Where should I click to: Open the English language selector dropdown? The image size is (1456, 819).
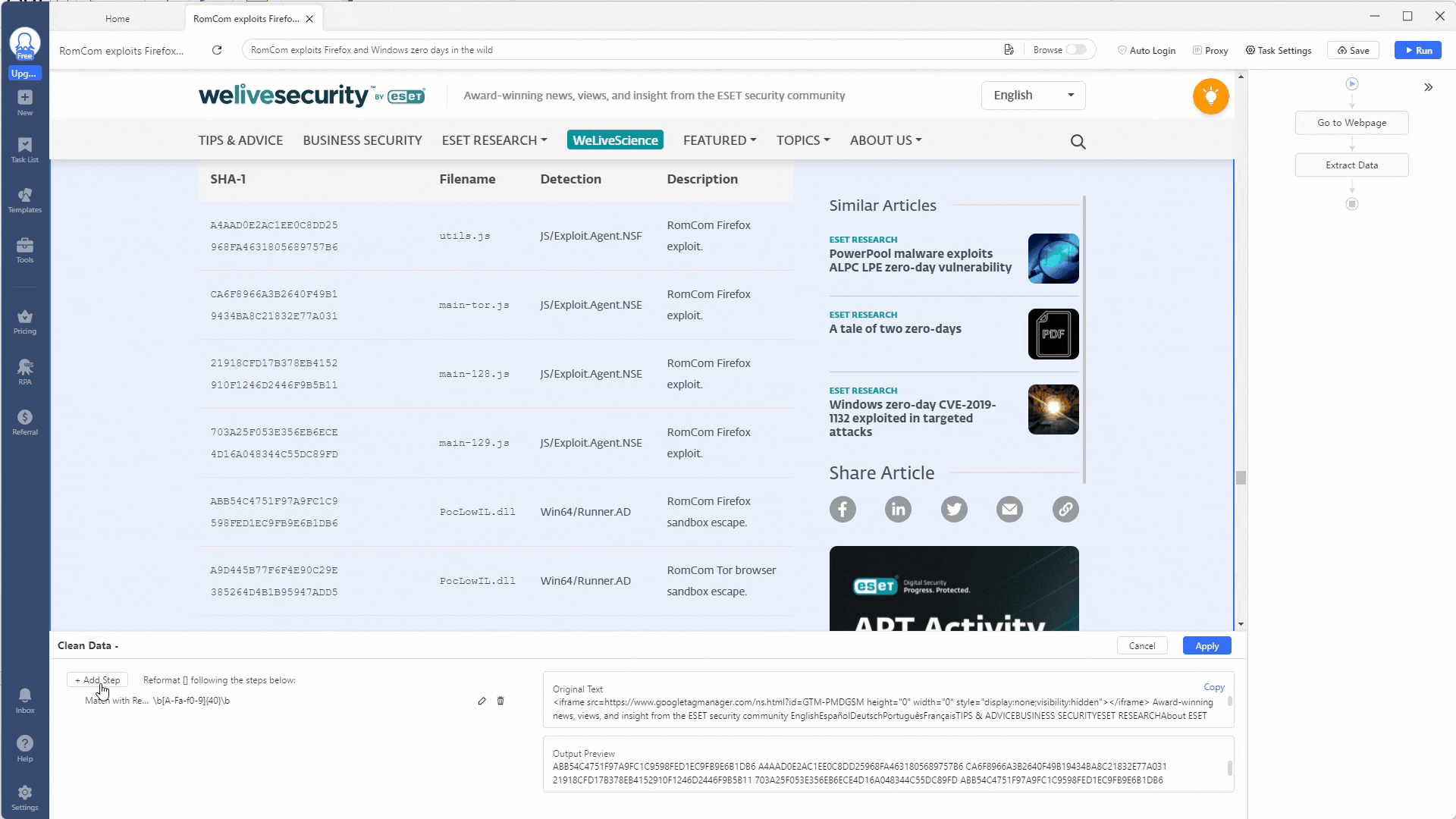click(1035, 95)
